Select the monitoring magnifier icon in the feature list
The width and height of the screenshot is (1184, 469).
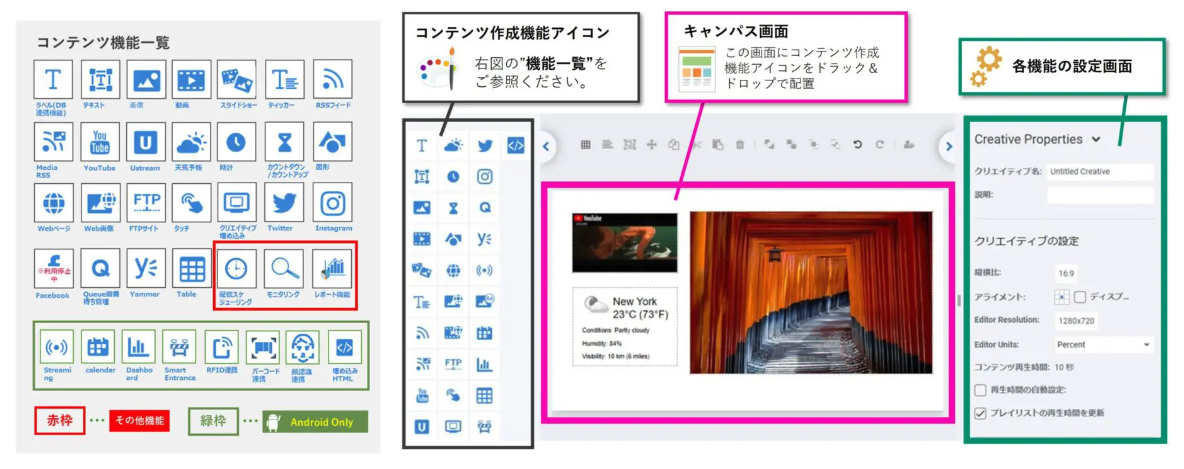(283, 269)
